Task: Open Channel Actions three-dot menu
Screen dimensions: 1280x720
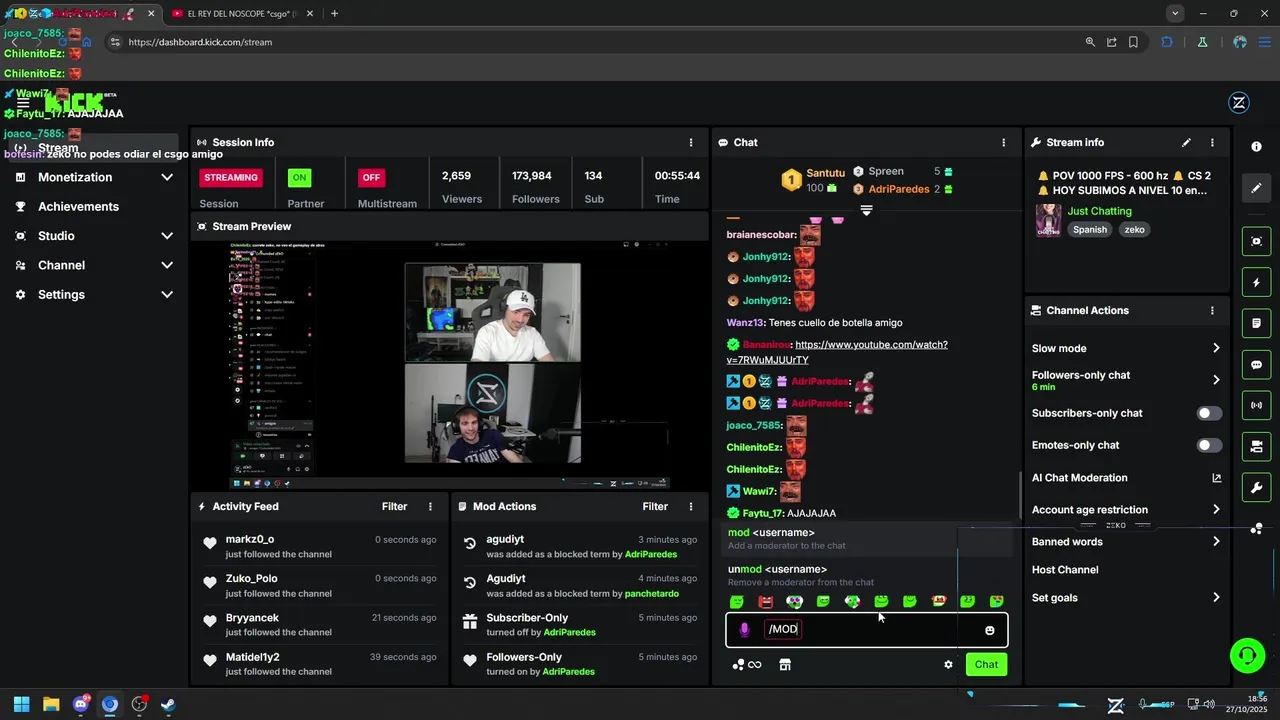Action: pyautogui.click(x=1213, y=311)
